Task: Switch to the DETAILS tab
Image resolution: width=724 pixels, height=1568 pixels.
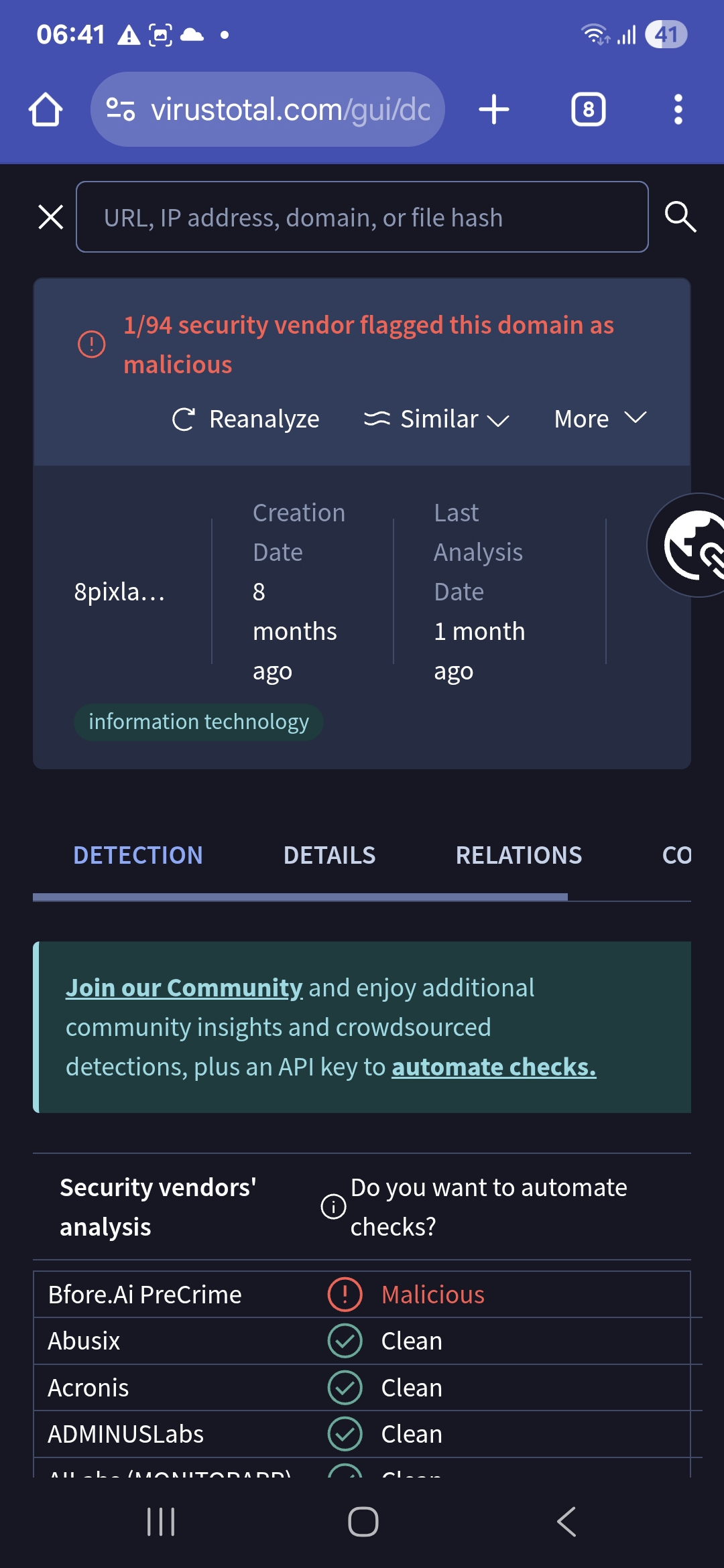Action: [x=329, y=856]
